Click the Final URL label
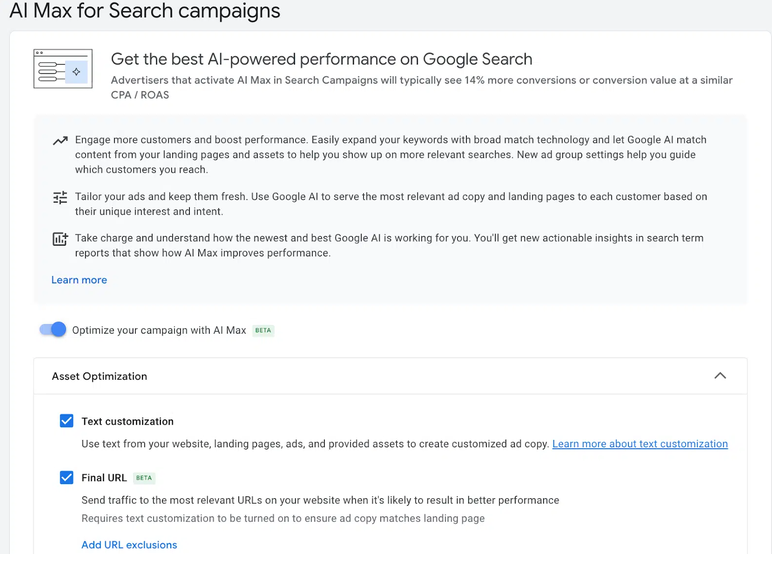Image resolution: width=772 pixels, height=563 pixels. pyautogui.click(x=104, y=478)
